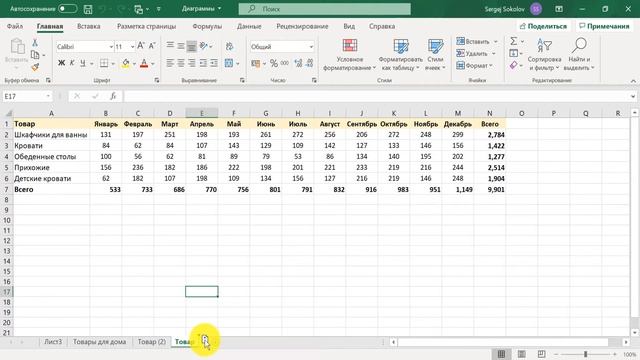The height and width of the screenshot is (360, 640).
Task: Open Сортировка и фильтр menu
Action: pos(544,55)
